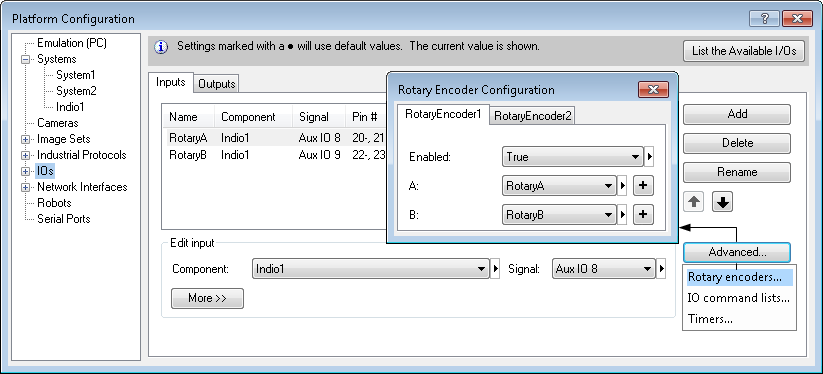Click List the Available I/Os button
Viewport: 823px width, 374px height.
(744, 51)
